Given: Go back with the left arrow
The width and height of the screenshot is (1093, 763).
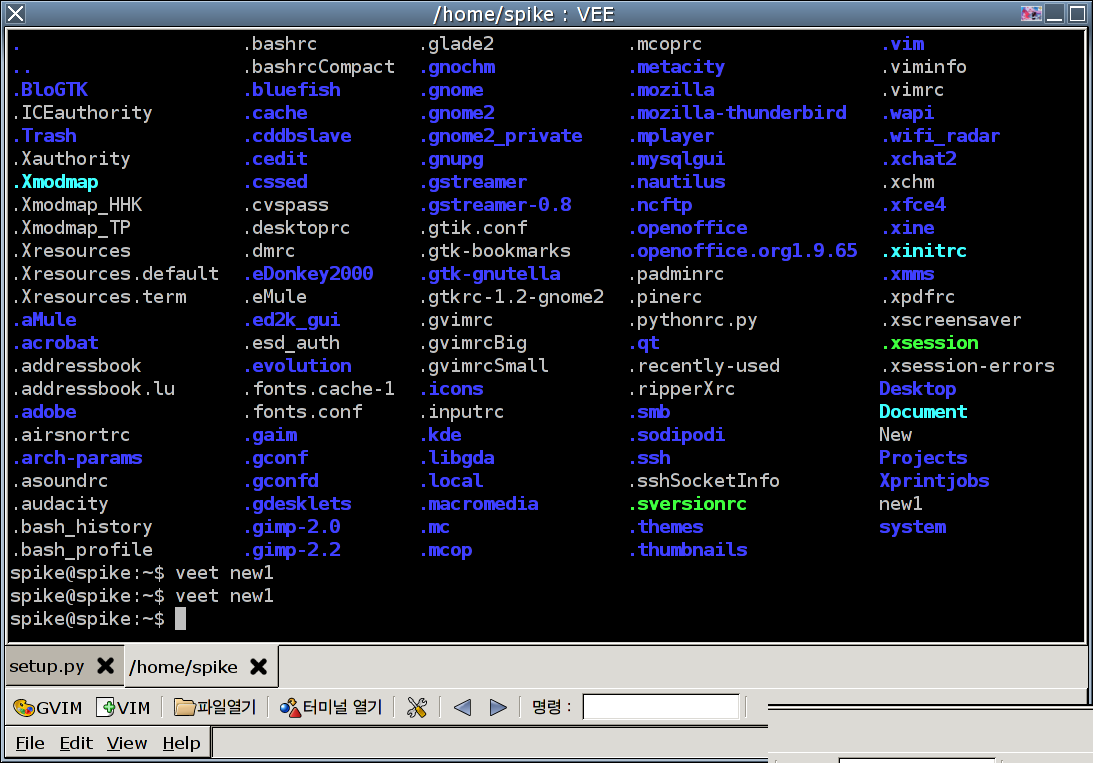Looking at the screenshot, I should (462, 708).
